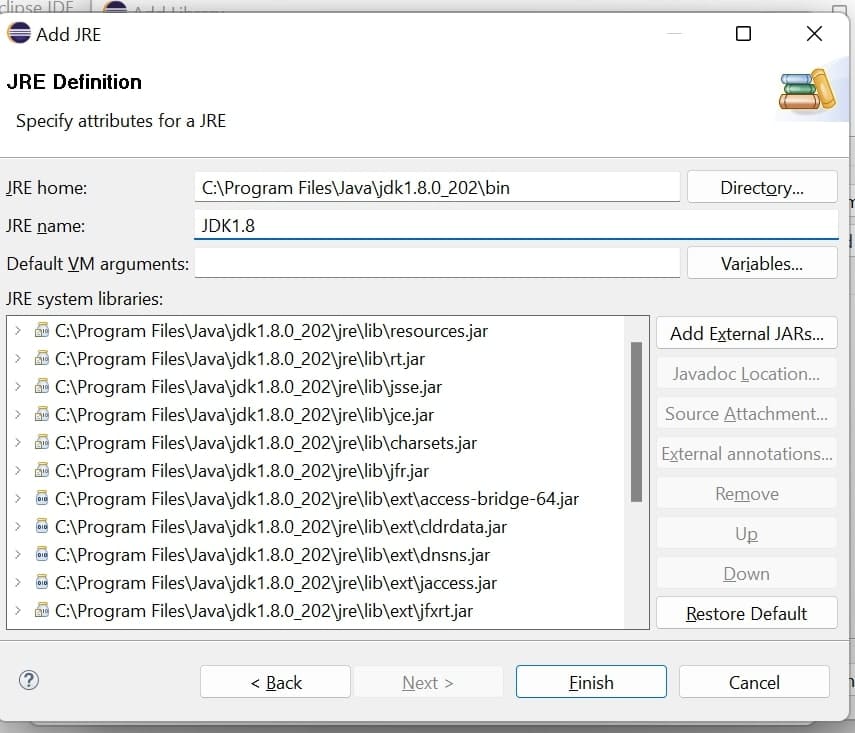Click the jar icon beside jfxrt.jar
855x733 pixels.
pyautogui.click(x=42, y=610)
